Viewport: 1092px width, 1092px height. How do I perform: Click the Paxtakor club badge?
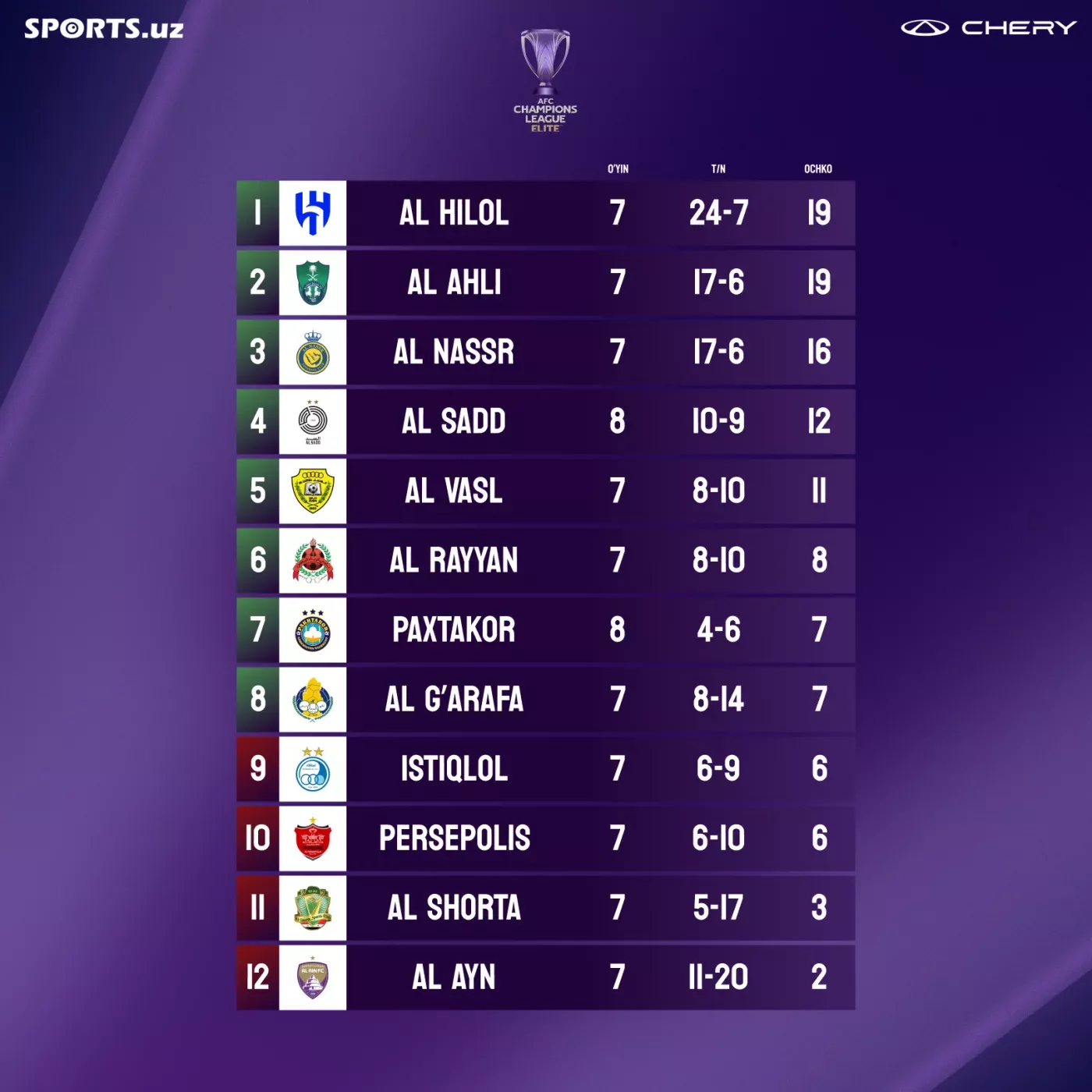click(313, 629)
